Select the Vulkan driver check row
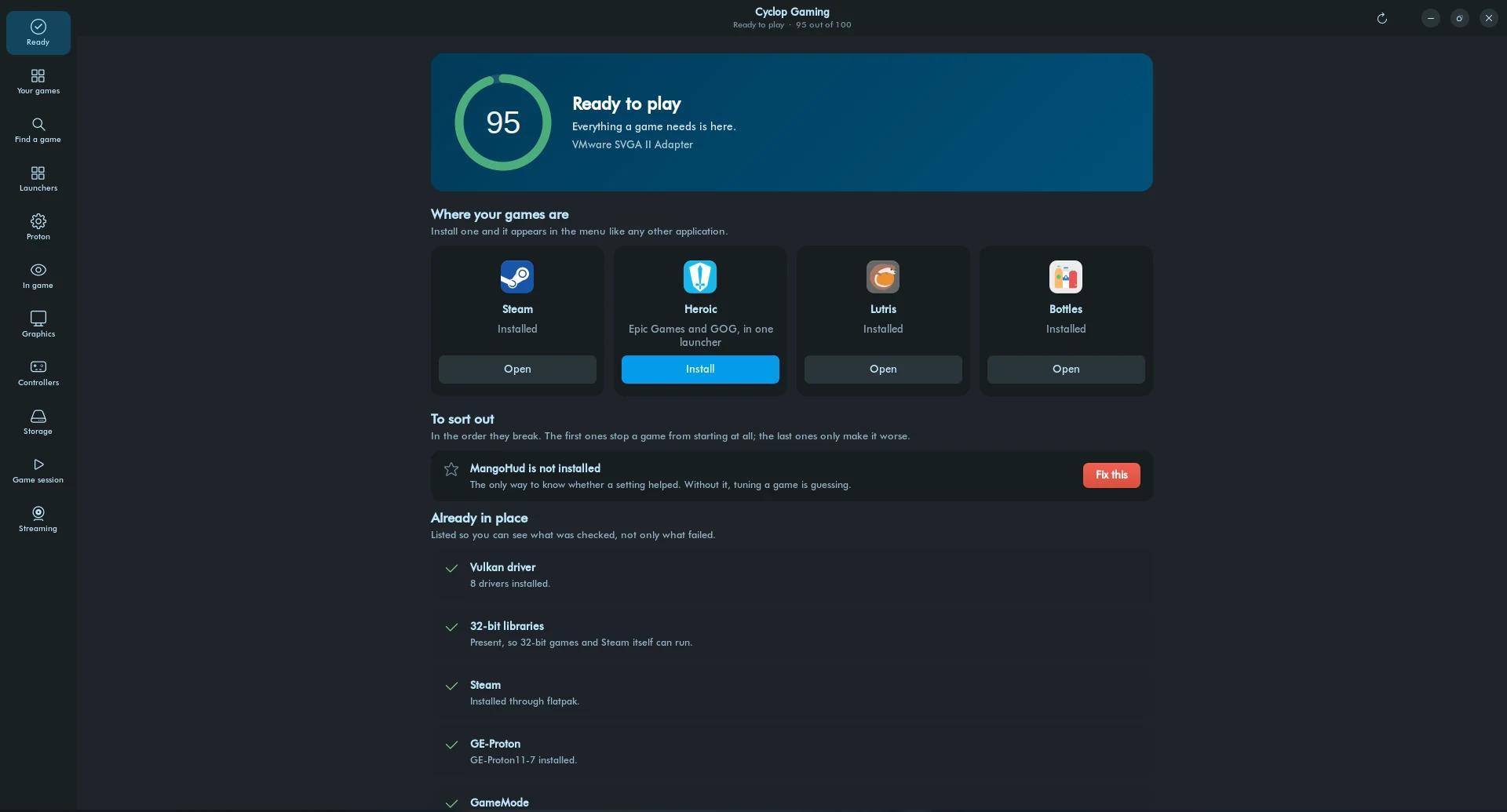 (792, 575)
